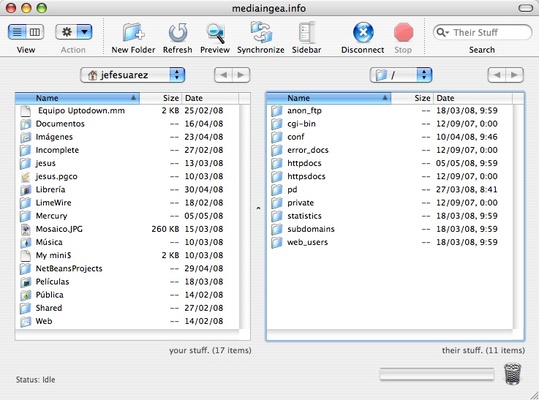Click the private remote folder name
This screenshot has height=400, width=539.
[300, 203]
